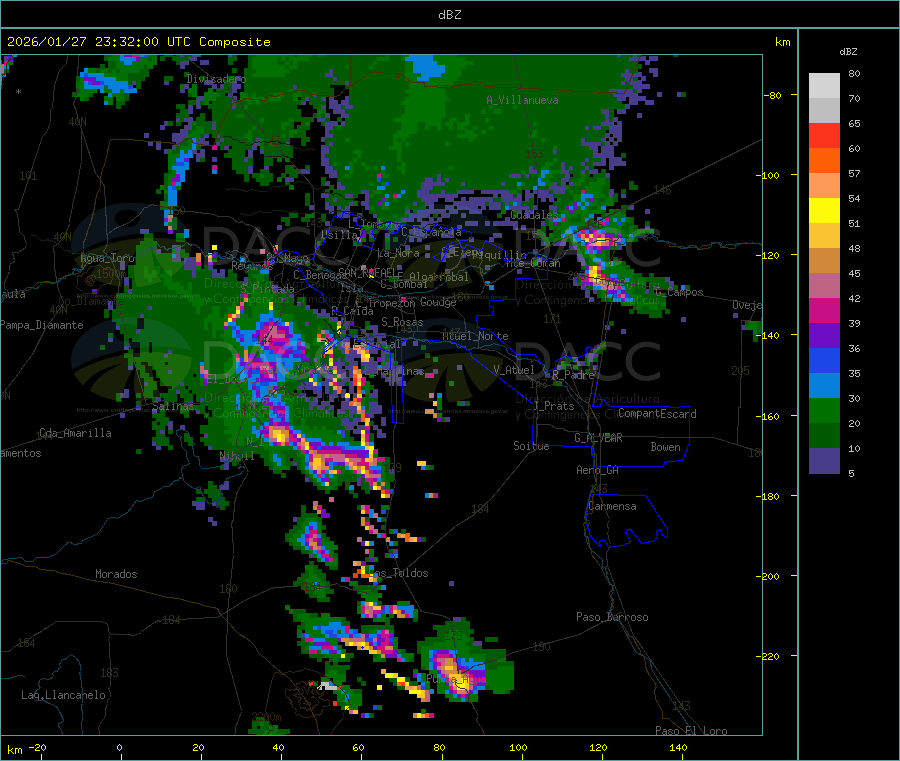Select the '-220' tick on the right km axis

pyautogui.click(x=770, y=657)
